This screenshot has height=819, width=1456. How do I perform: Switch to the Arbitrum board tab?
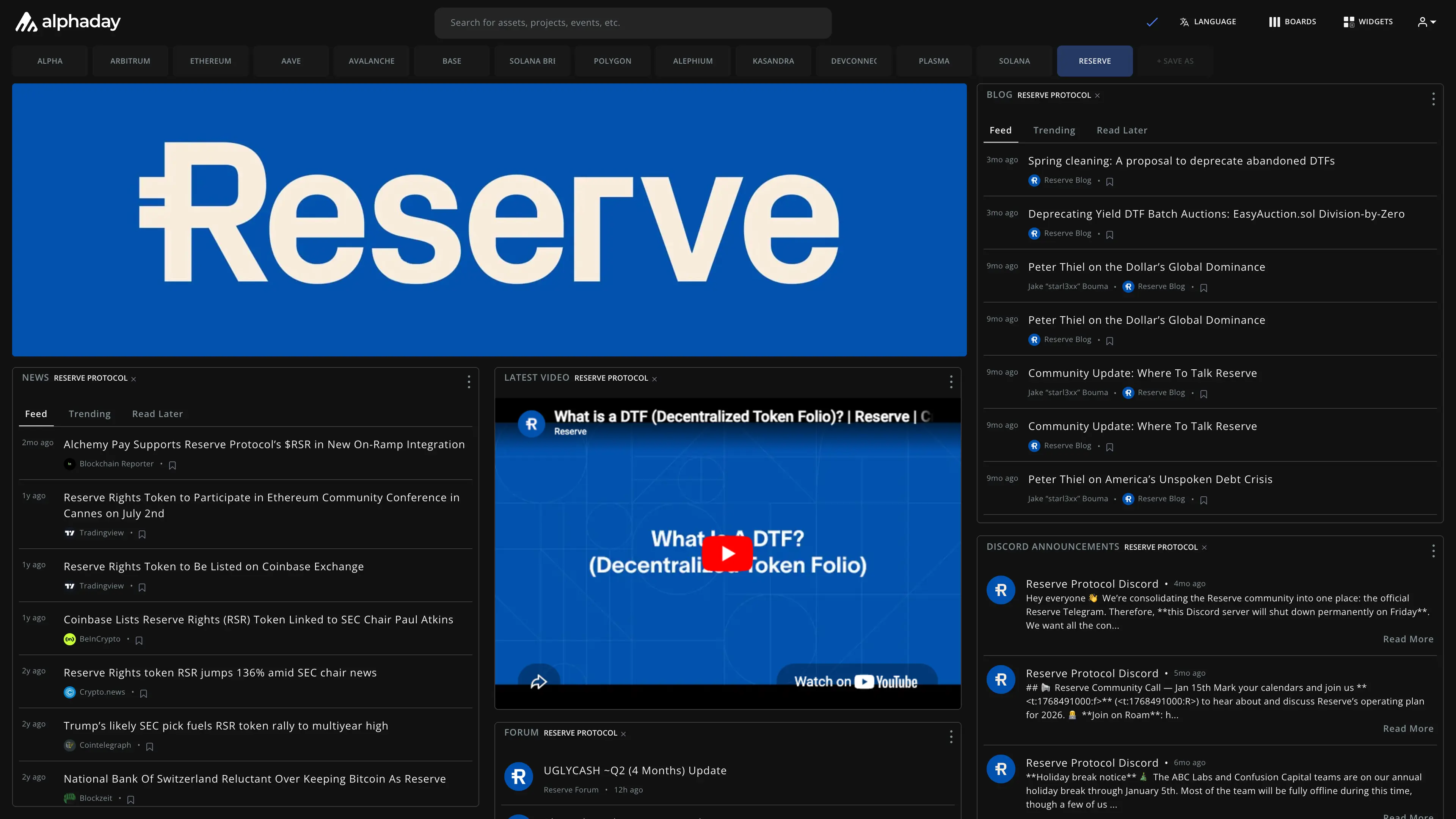point(130,61)
